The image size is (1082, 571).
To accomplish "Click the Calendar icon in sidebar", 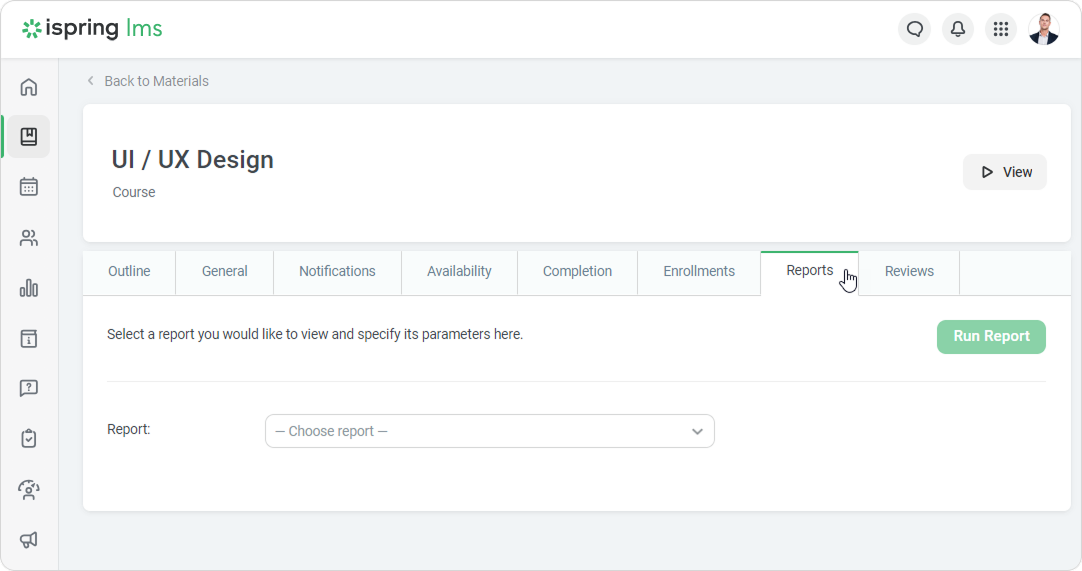I will click(x=29, y=187).
